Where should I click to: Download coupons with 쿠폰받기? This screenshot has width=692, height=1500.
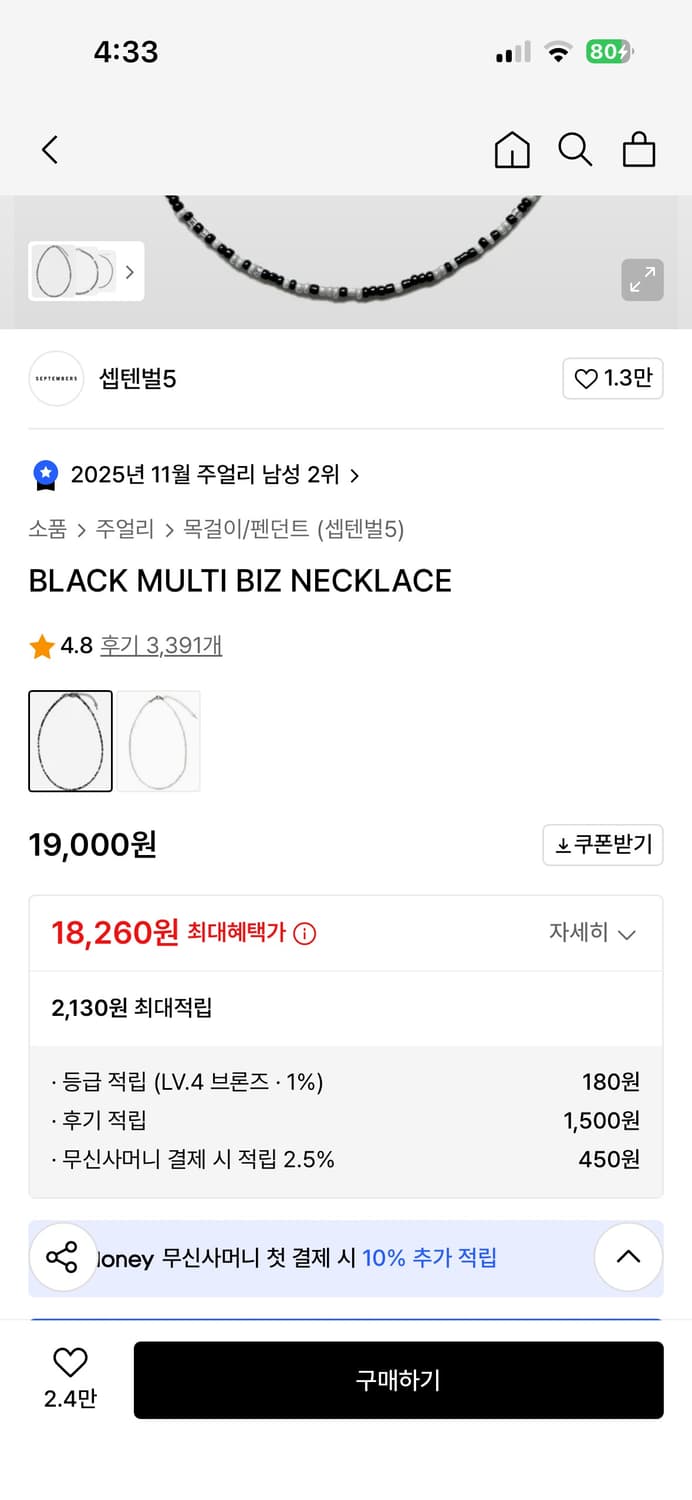(x=602, y=844)
